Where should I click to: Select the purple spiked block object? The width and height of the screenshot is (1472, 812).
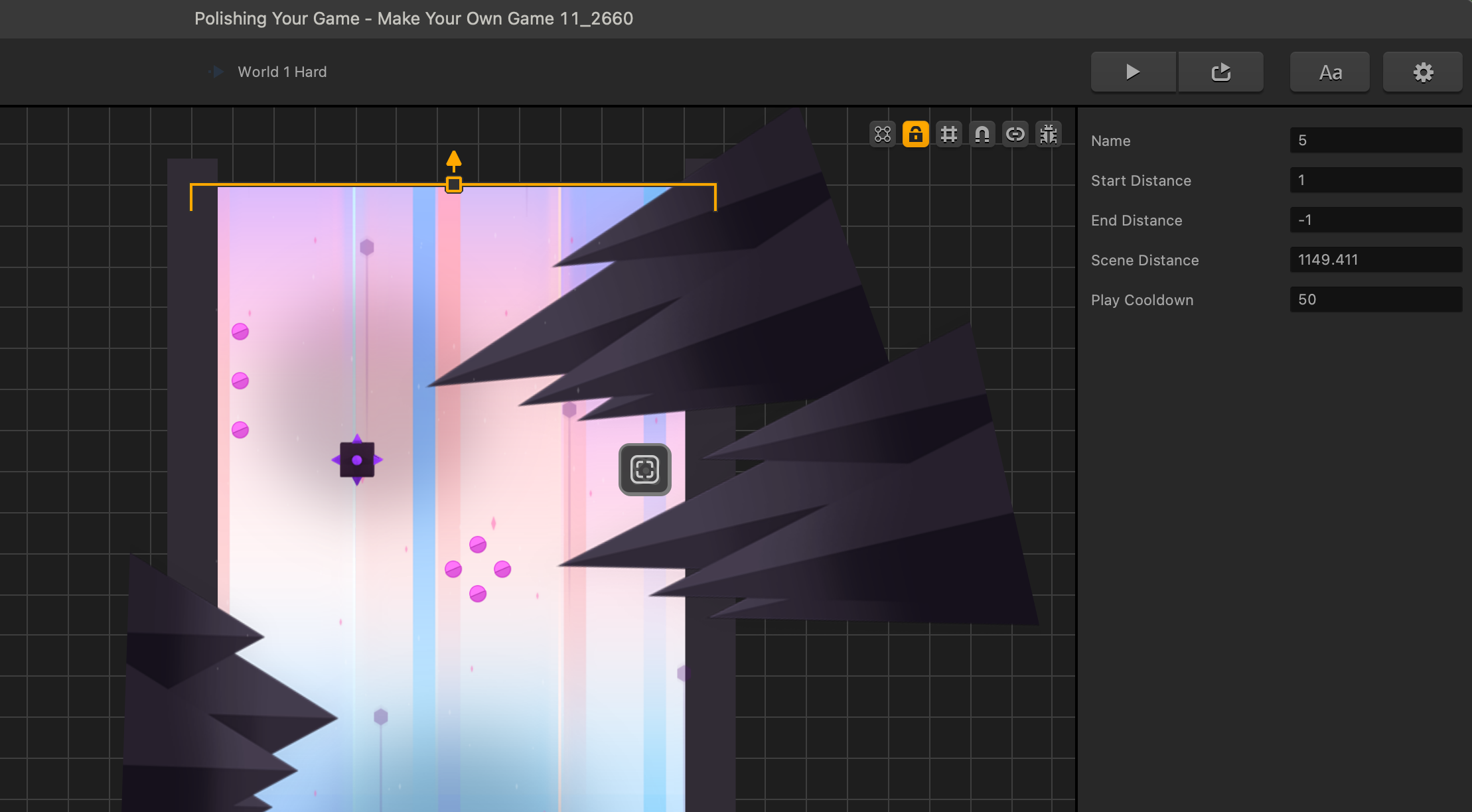357,460
